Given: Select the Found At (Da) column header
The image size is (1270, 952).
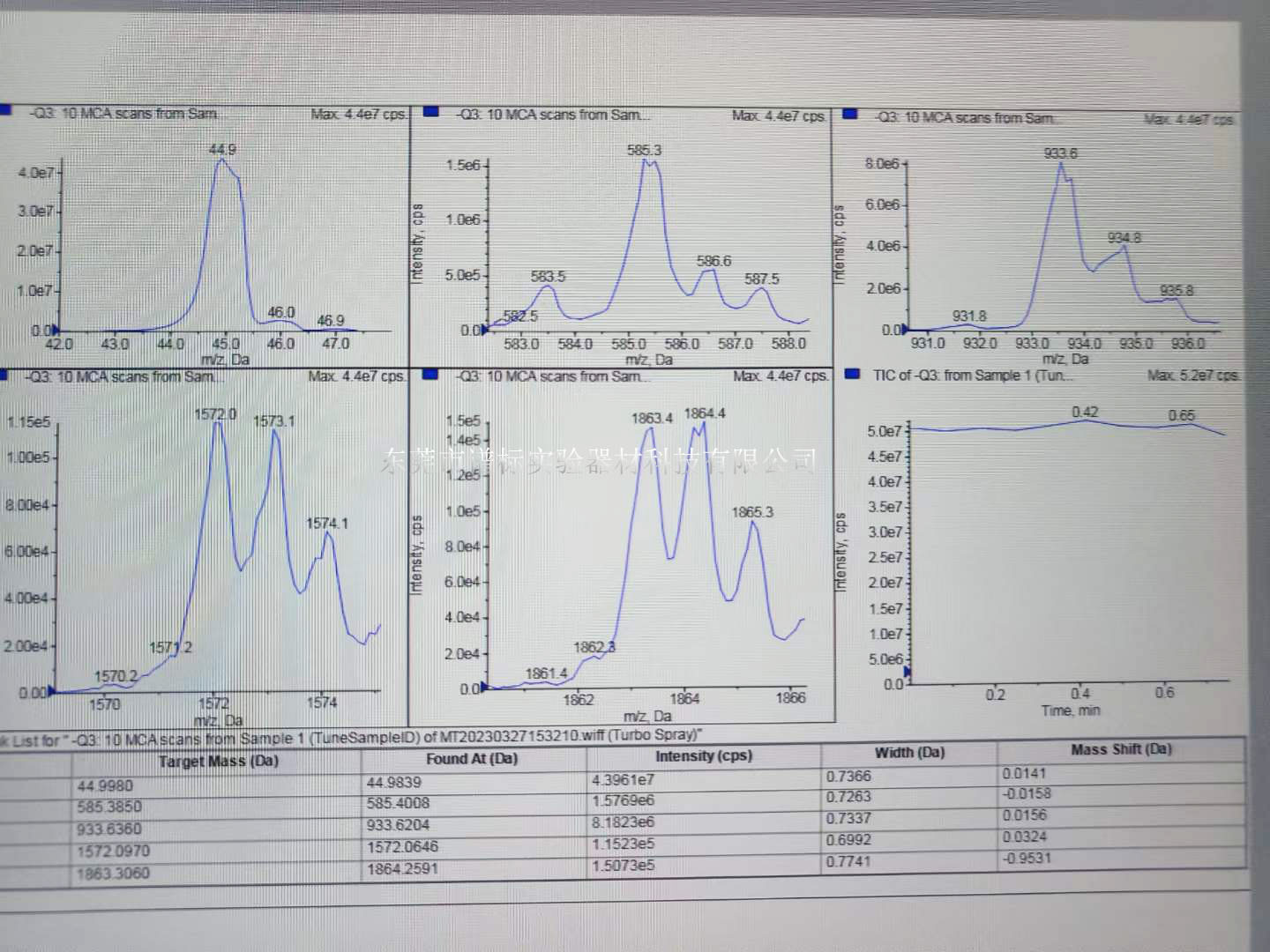Looking at the screenshot, I should pyautogui.click(x=472, y=759).
